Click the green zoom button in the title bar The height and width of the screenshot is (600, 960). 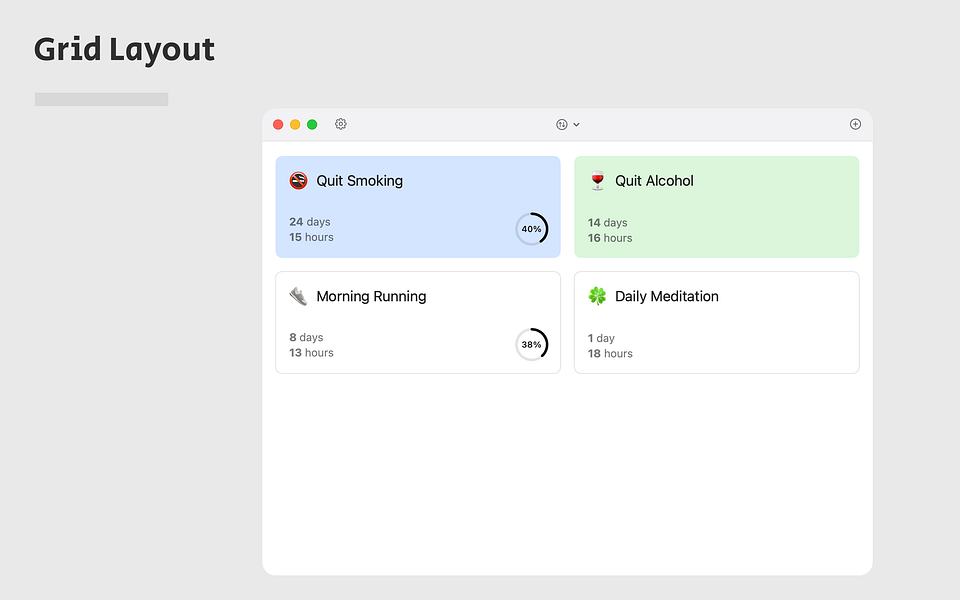click(312, 124)
